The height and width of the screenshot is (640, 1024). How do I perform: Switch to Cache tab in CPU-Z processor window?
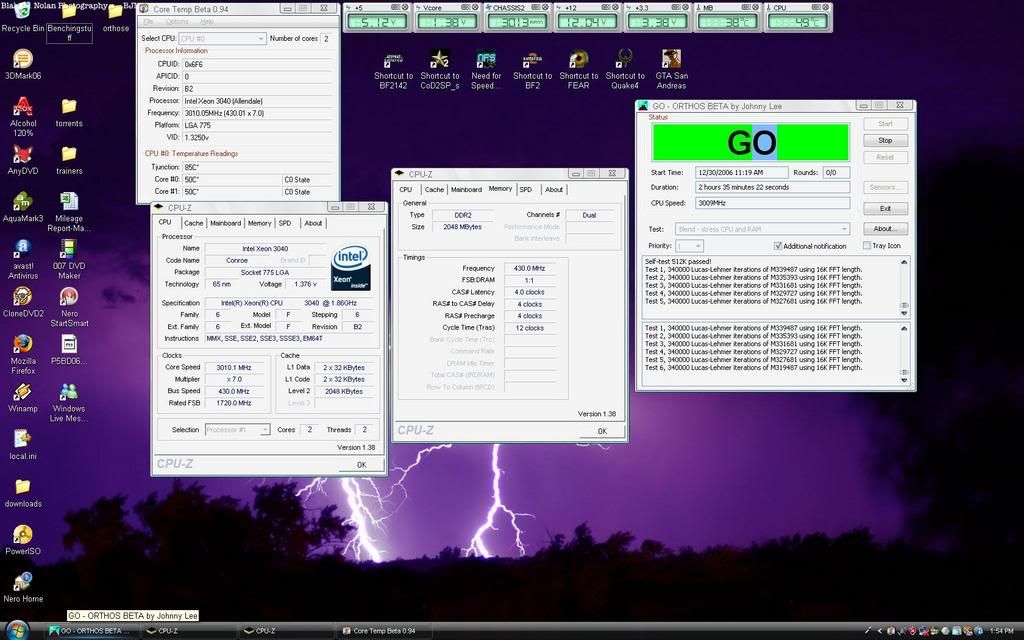pyautogui.click(x=193, y=223)
